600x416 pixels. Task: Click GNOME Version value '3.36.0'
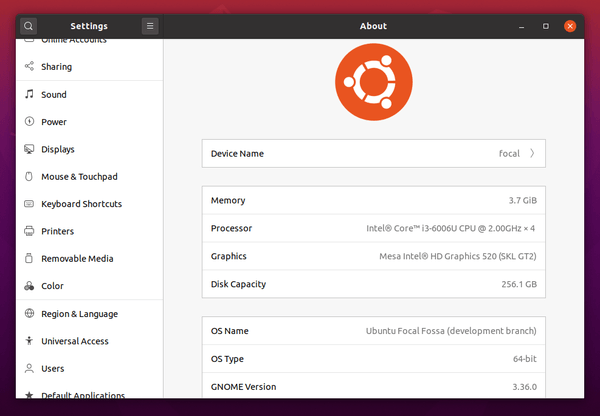pos(525,387)
